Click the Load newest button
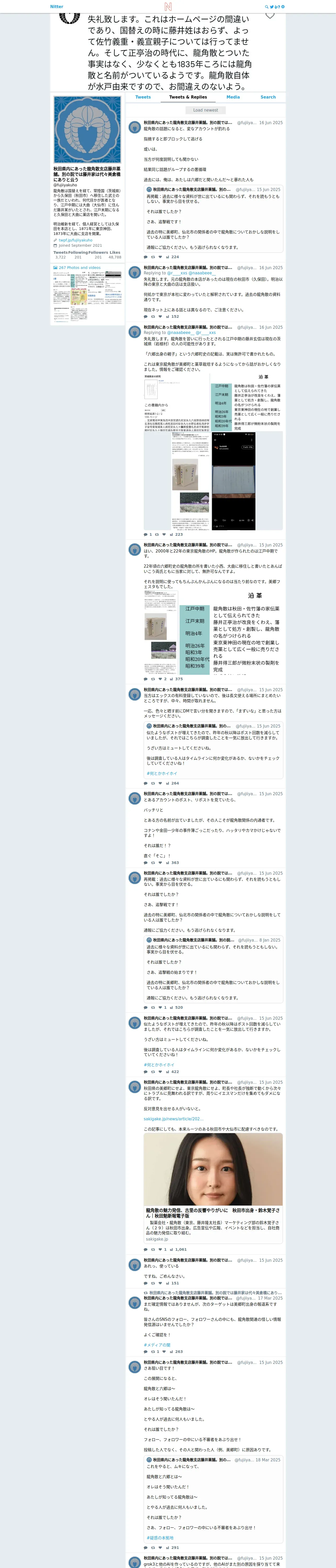Screen dimensions: 336x1568 [x=205, y=110]
